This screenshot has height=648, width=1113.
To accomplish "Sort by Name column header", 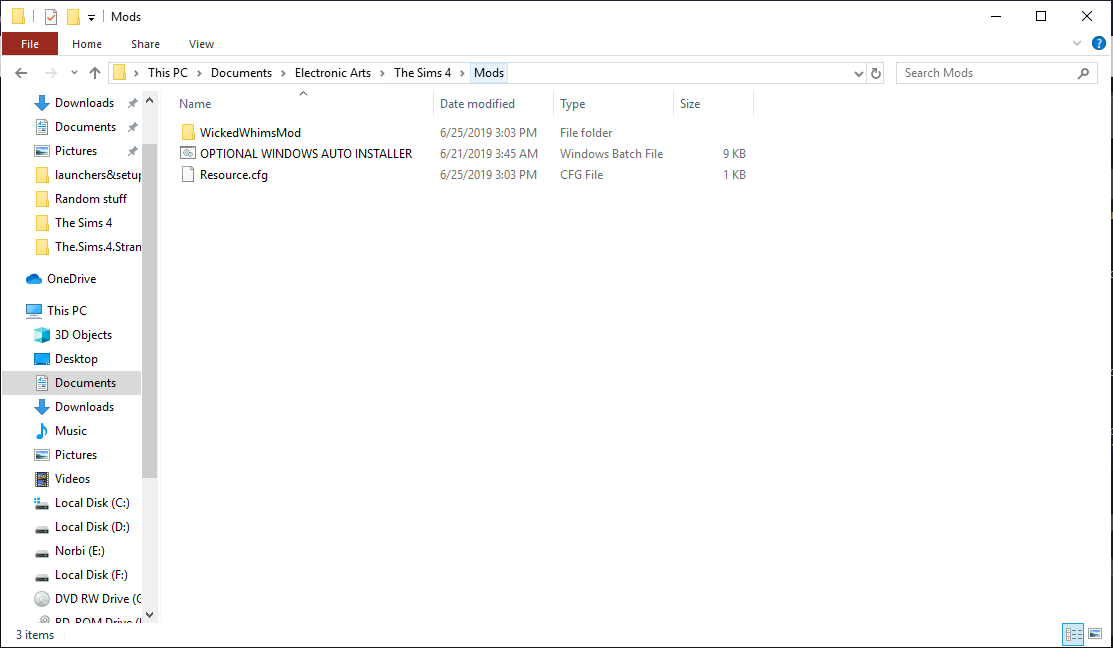I will coord(195,104).
